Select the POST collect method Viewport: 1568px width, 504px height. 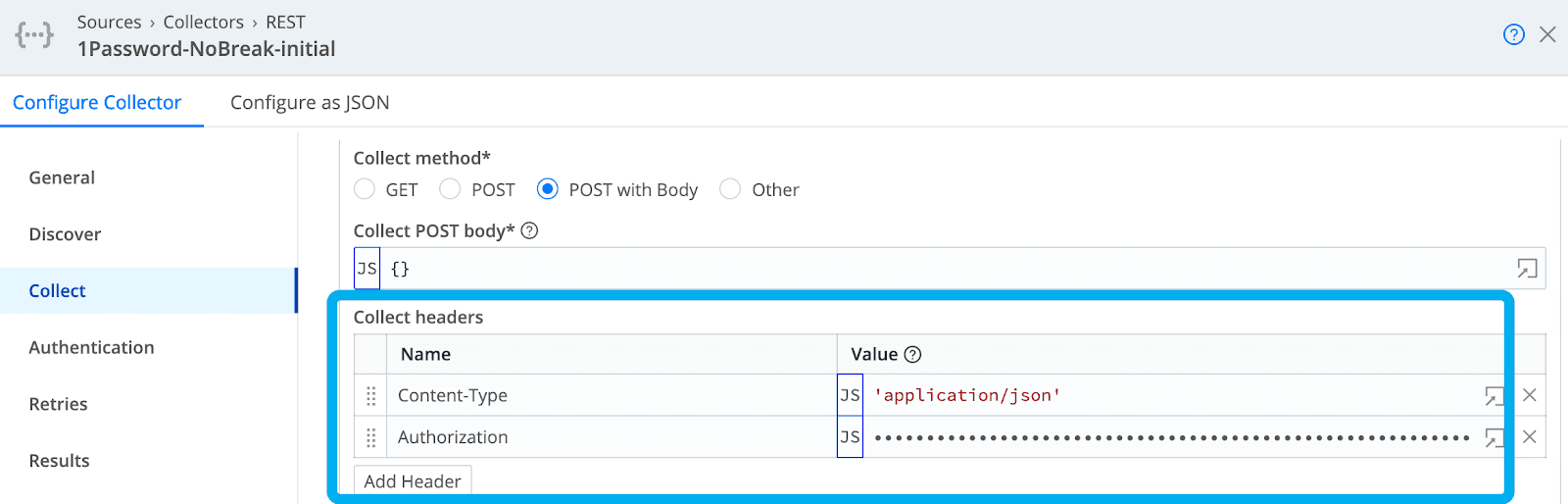tap(450, 189)
